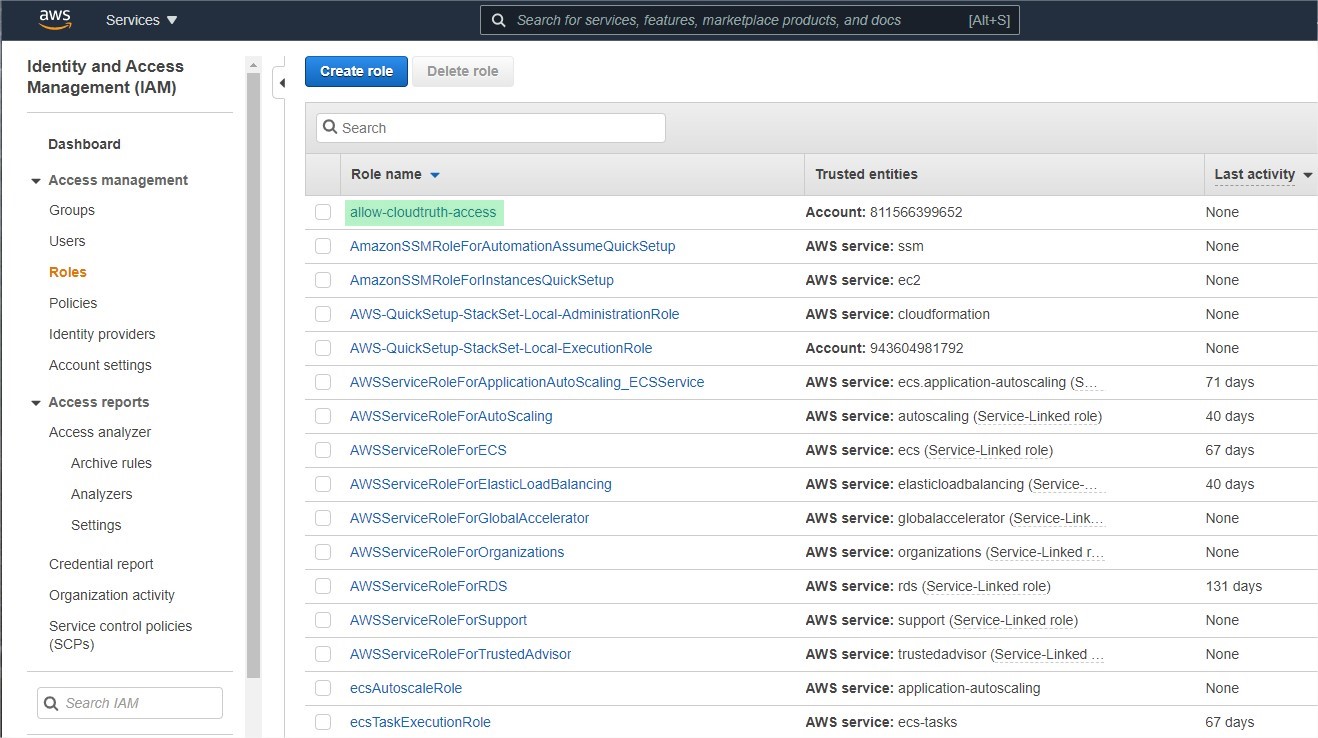Open the Services dropdown menu
The width and height of the screenshot is (1318, 738).
point(141,20)
